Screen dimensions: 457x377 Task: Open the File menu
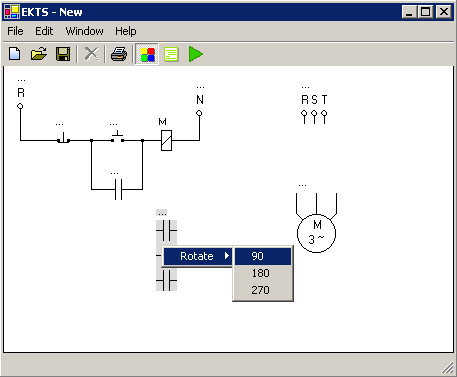pos(15,31)
